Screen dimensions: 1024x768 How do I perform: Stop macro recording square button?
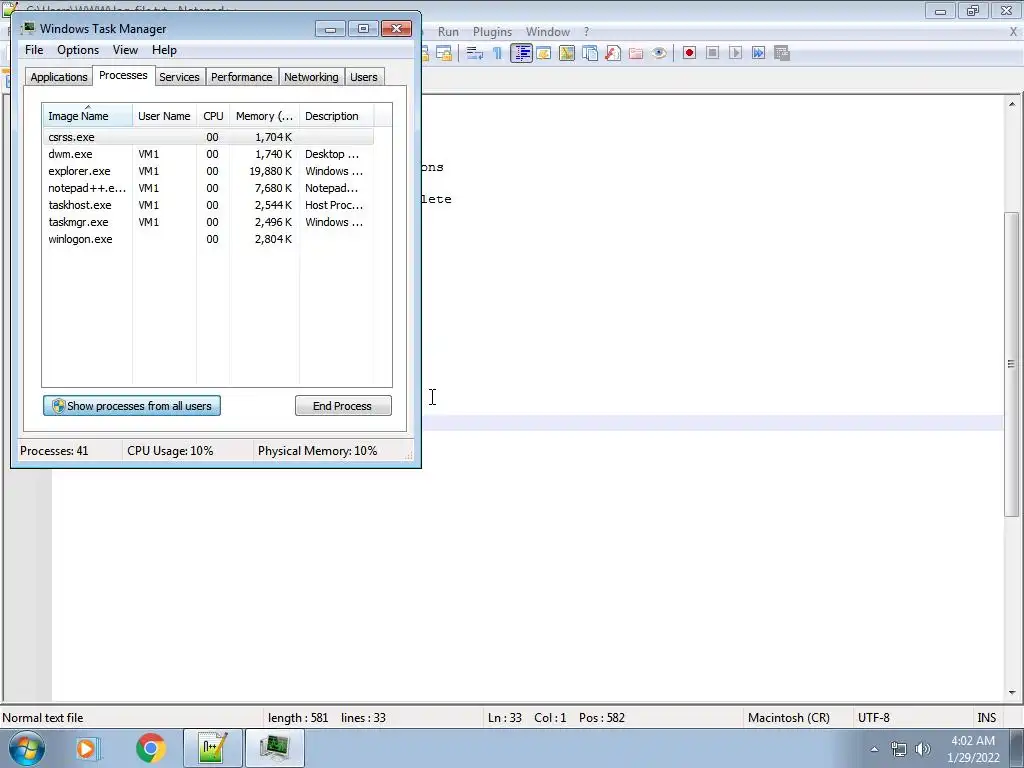pyautogui.click(x=712, y=53)
